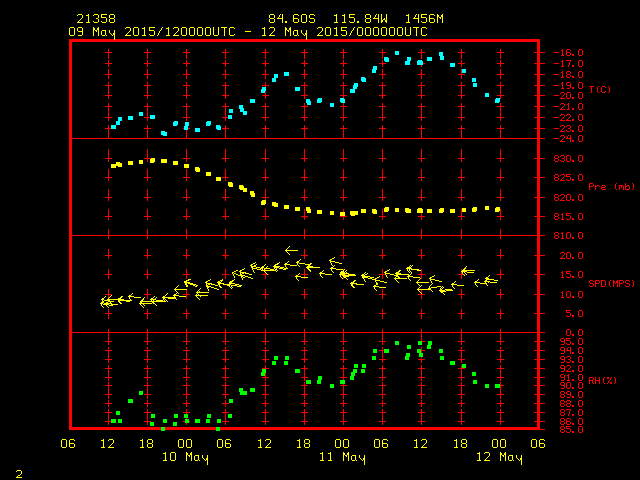Click the 830.0 pressure tick label

click(x=568, y=159)
